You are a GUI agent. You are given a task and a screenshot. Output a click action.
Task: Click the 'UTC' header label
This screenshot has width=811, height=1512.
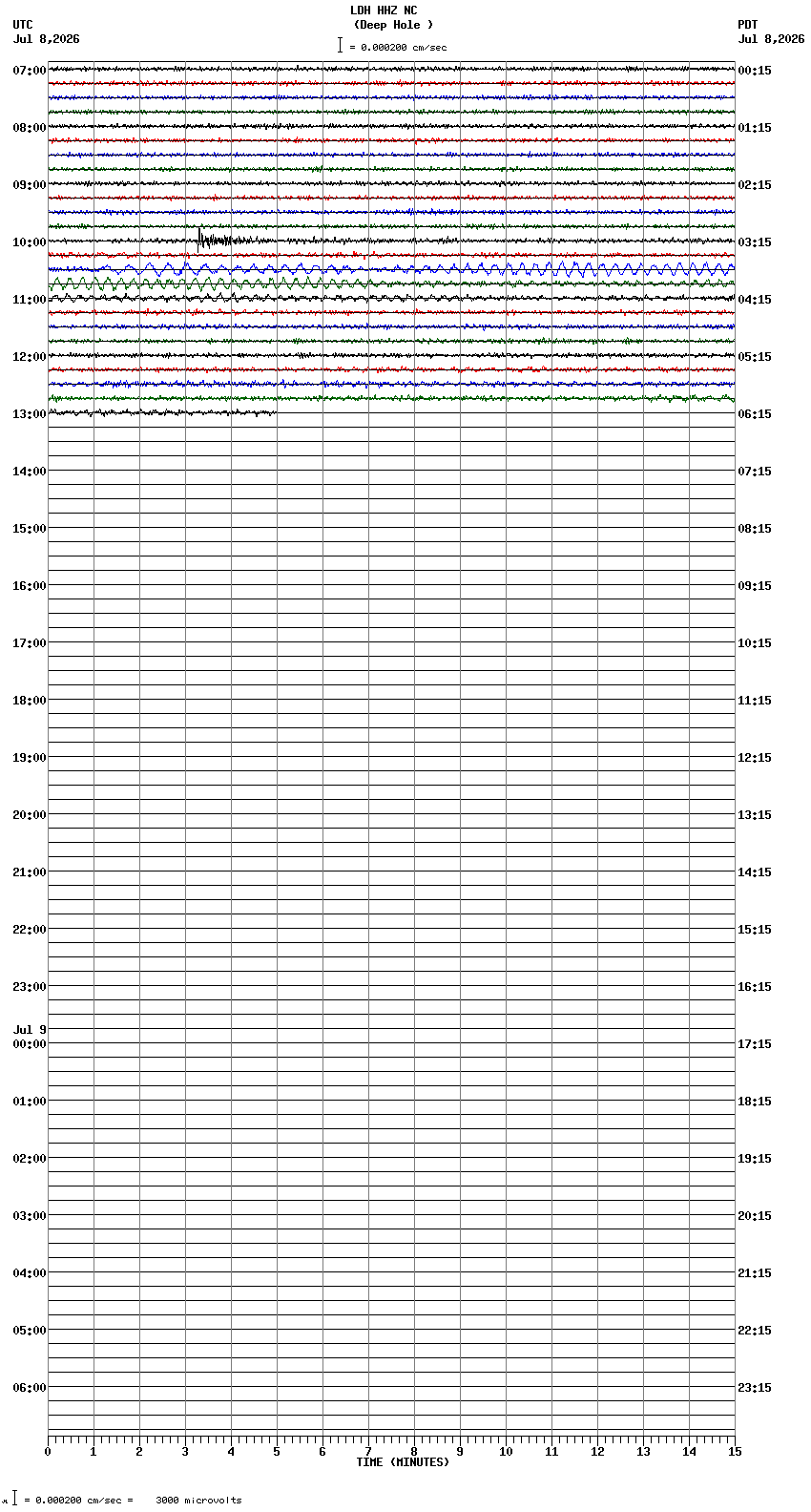pos(23,25)
